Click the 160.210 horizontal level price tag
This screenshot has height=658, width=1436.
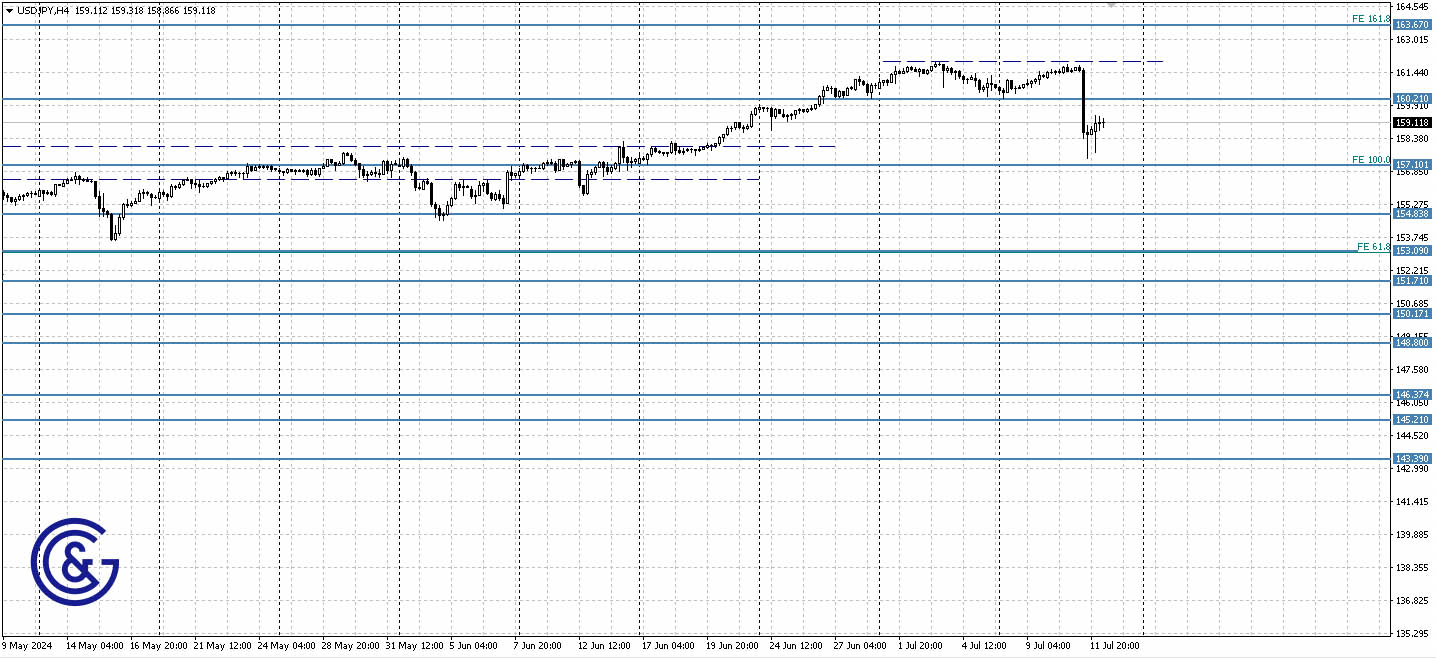(x=1412, y=97)
